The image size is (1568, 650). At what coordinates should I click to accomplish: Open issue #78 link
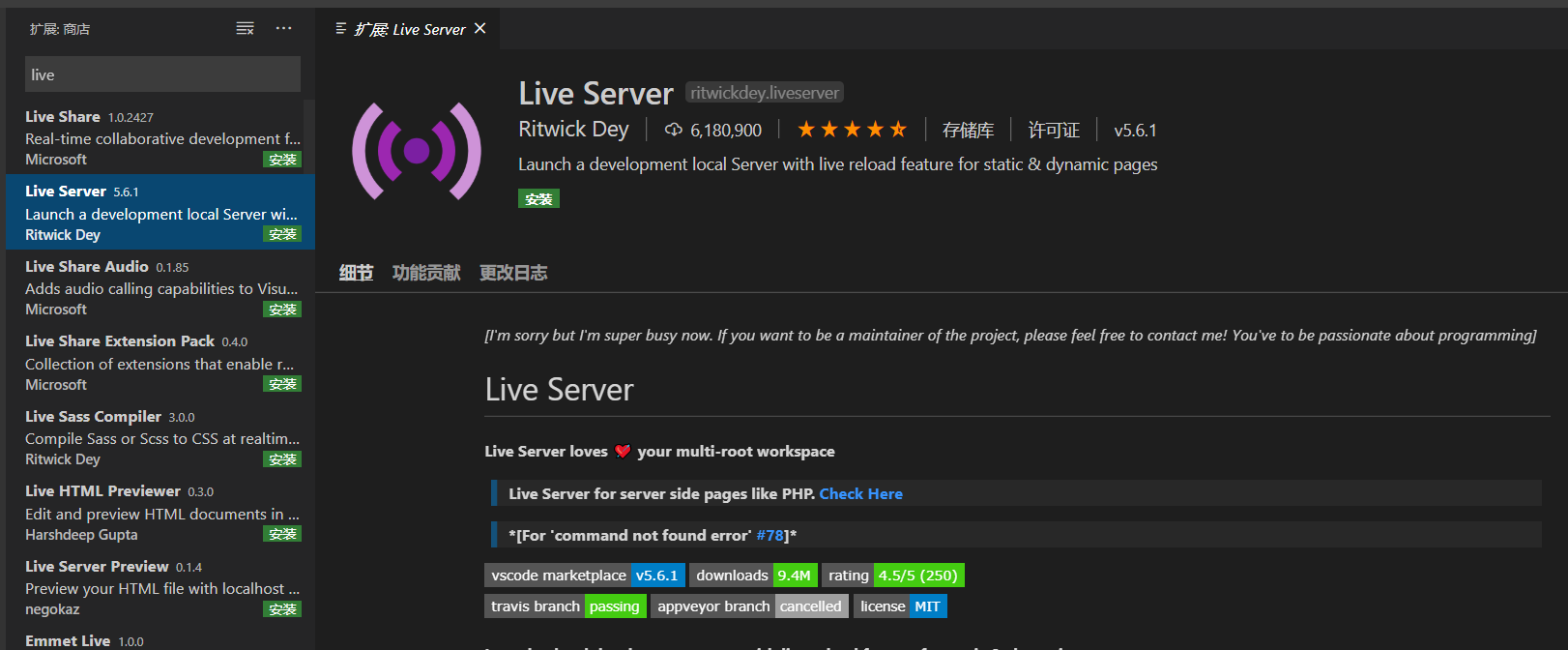click(769, 536)
